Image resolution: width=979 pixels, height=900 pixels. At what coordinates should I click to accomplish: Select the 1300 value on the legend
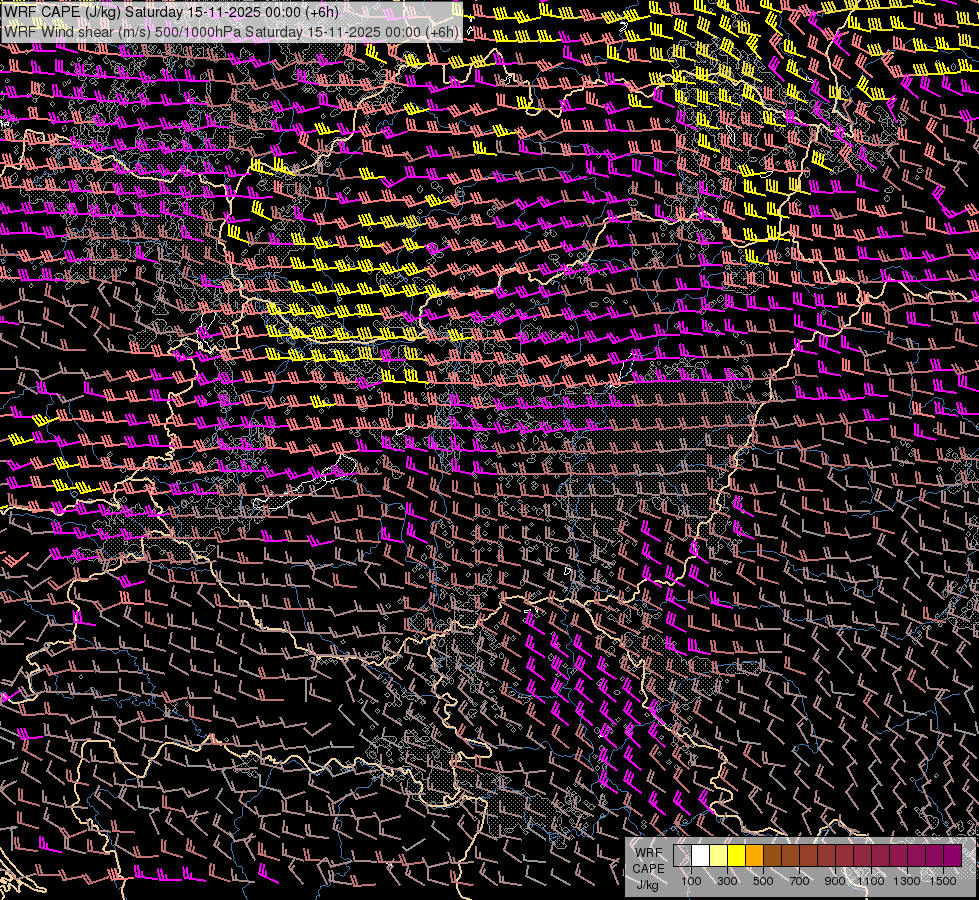[907, 881]
